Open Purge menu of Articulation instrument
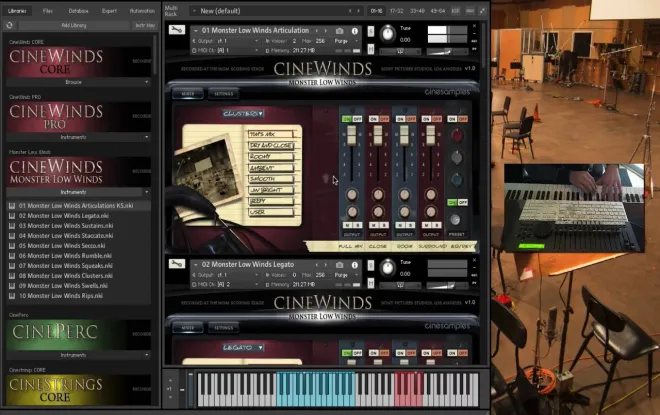660x415 pixels. click(346, 41)
